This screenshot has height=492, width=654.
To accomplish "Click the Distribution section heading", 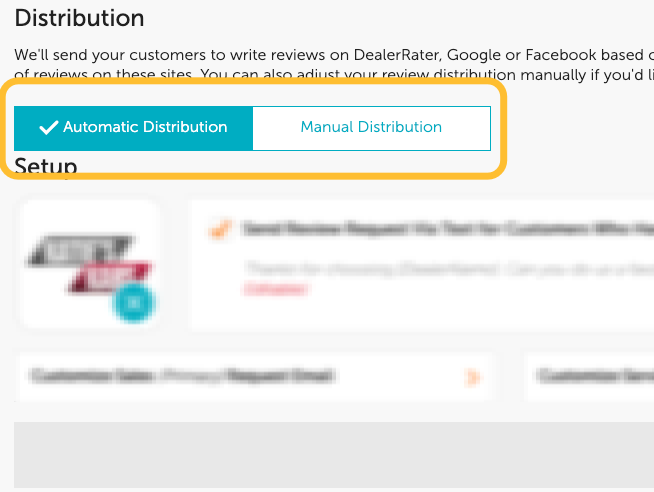I will click(79, 18).
